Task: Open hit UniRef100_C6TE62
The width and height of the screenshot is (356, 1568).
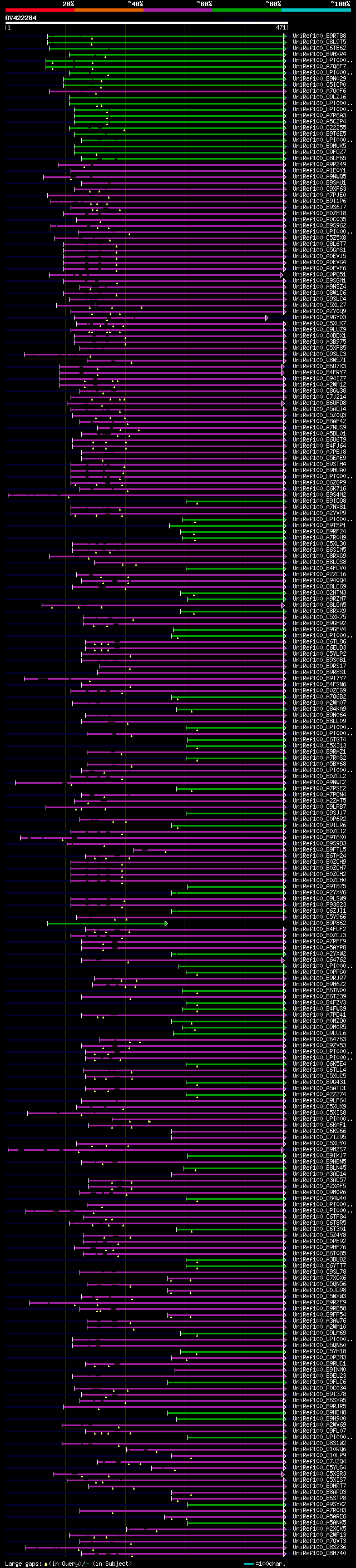Action: point(319,48)
